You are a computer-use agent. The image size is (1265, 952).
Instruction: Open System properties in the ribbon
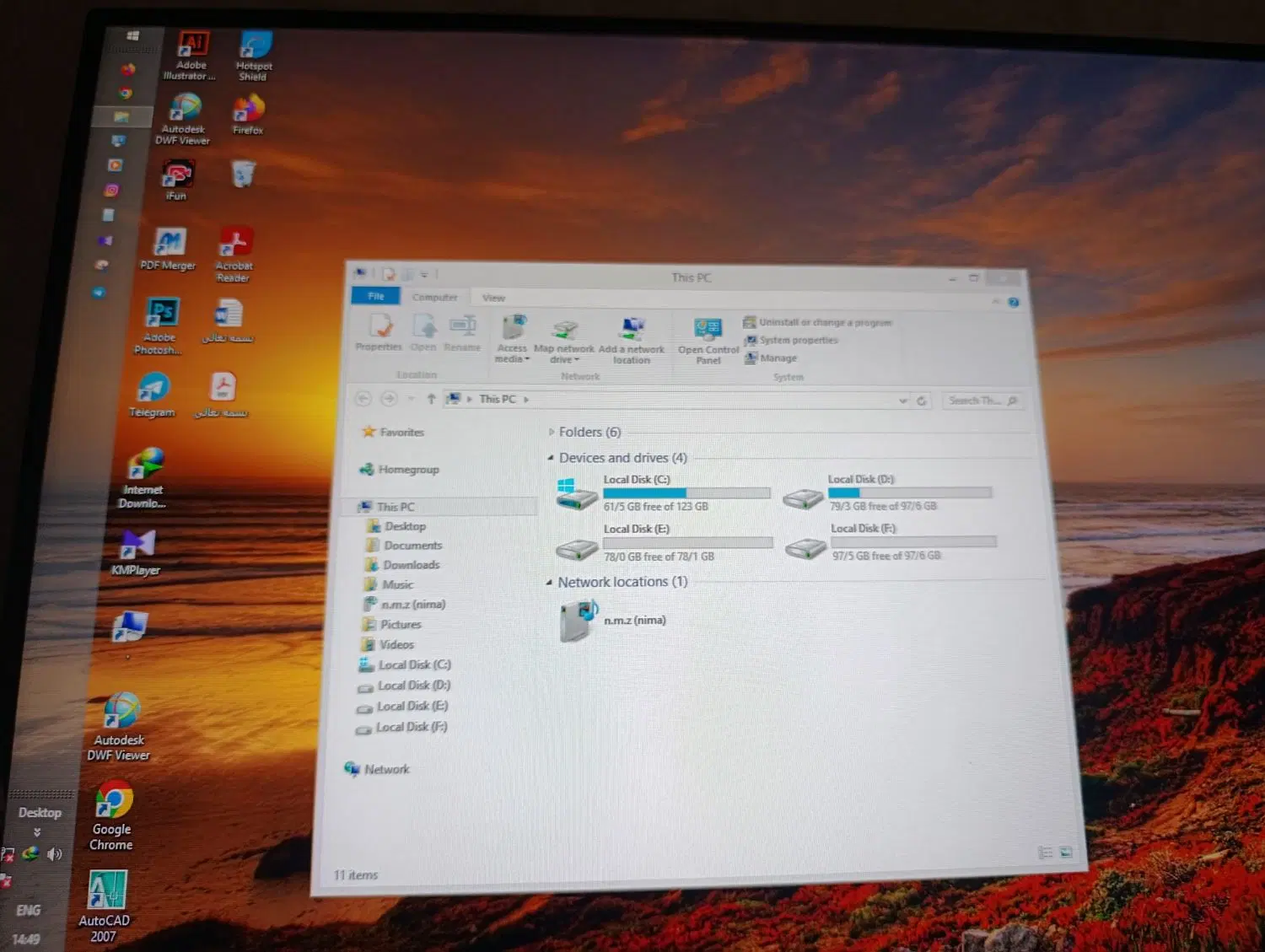pyautogui.click(x=791, y=340)
